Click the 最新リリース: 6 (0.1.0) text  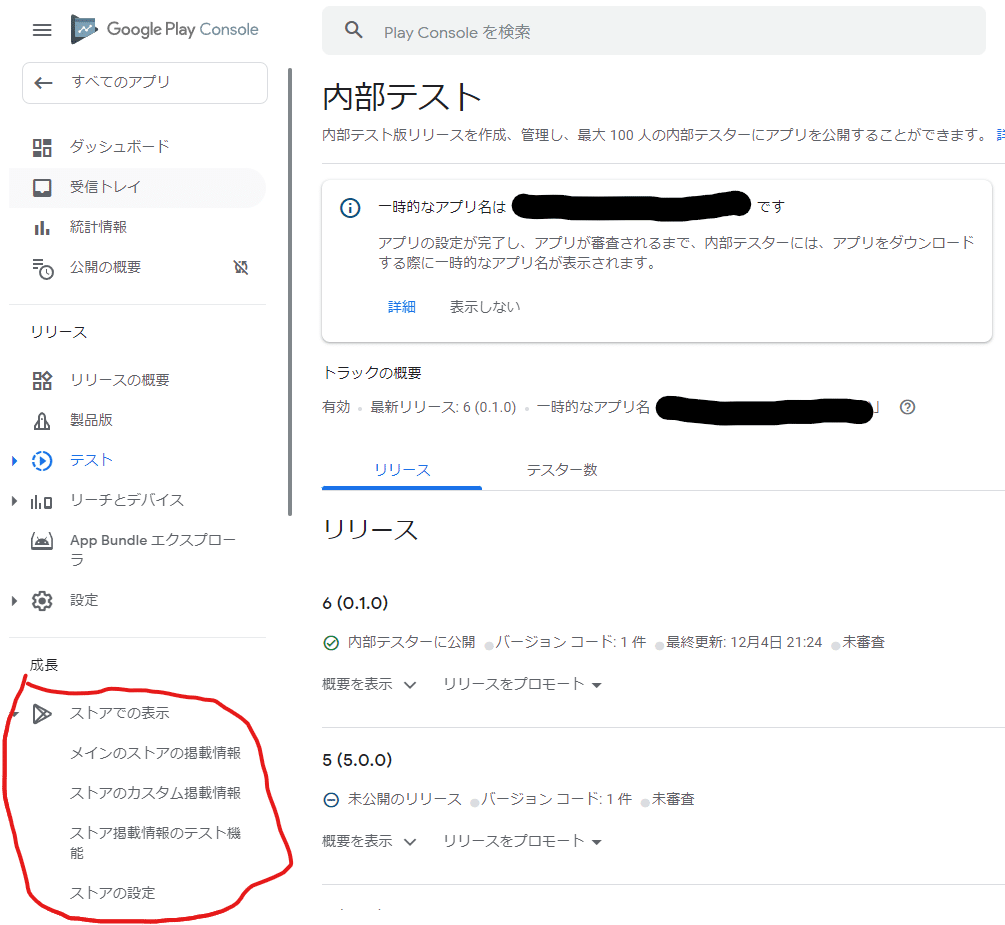[443, 407]
